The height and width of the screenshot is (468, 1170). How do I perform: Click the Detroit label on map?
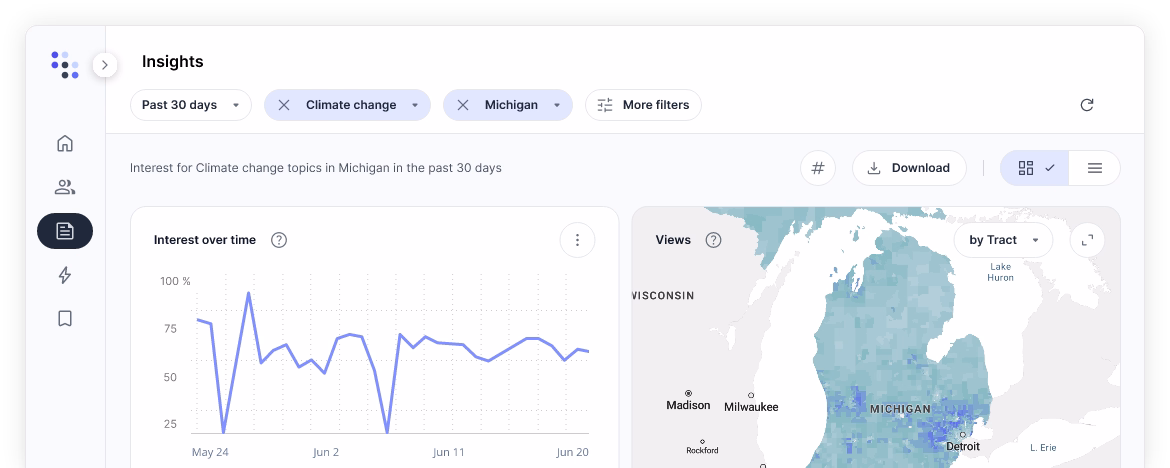pyautogui.click(x=963, y=446)
